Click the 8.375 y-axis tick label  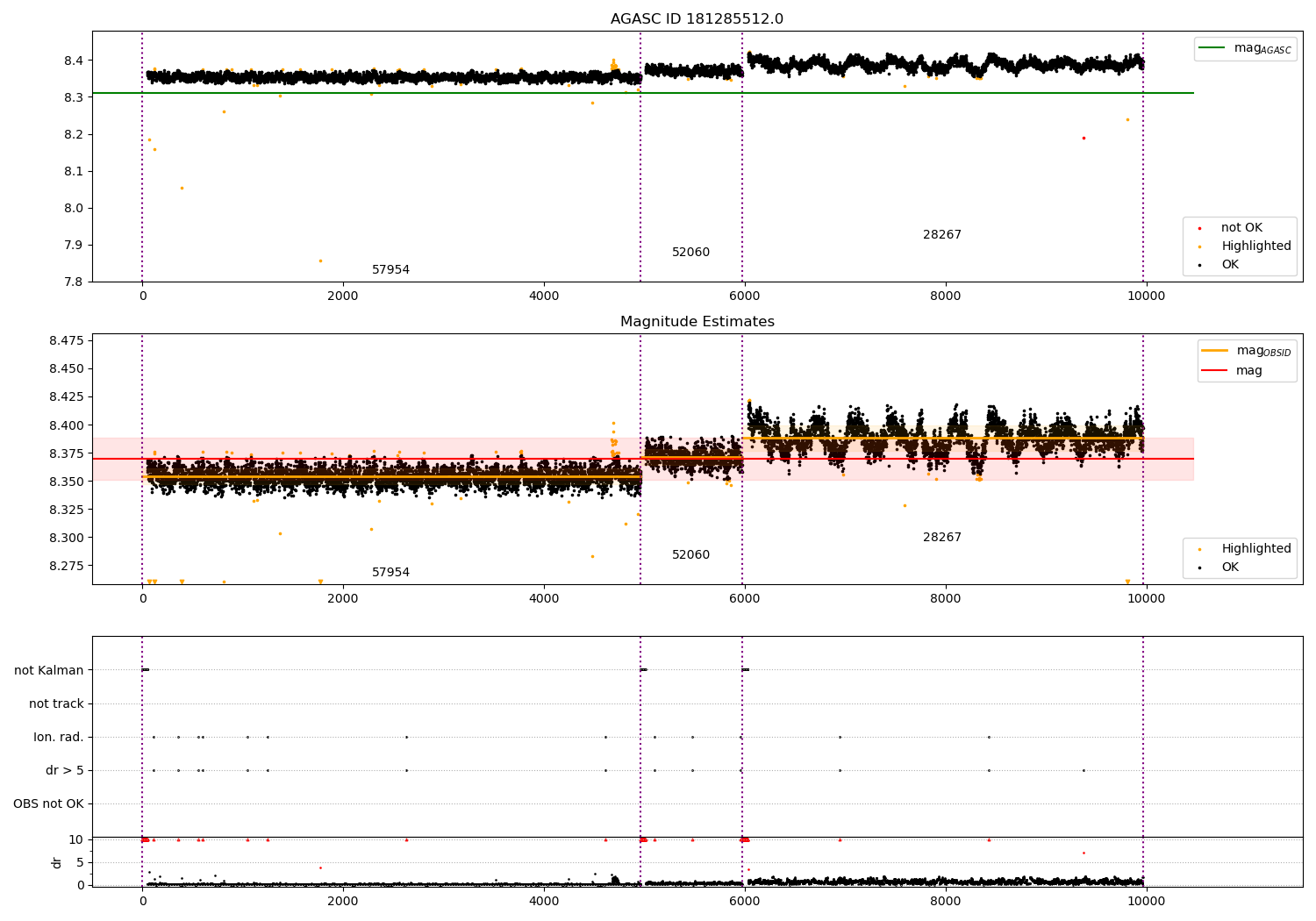pos(67,453)
